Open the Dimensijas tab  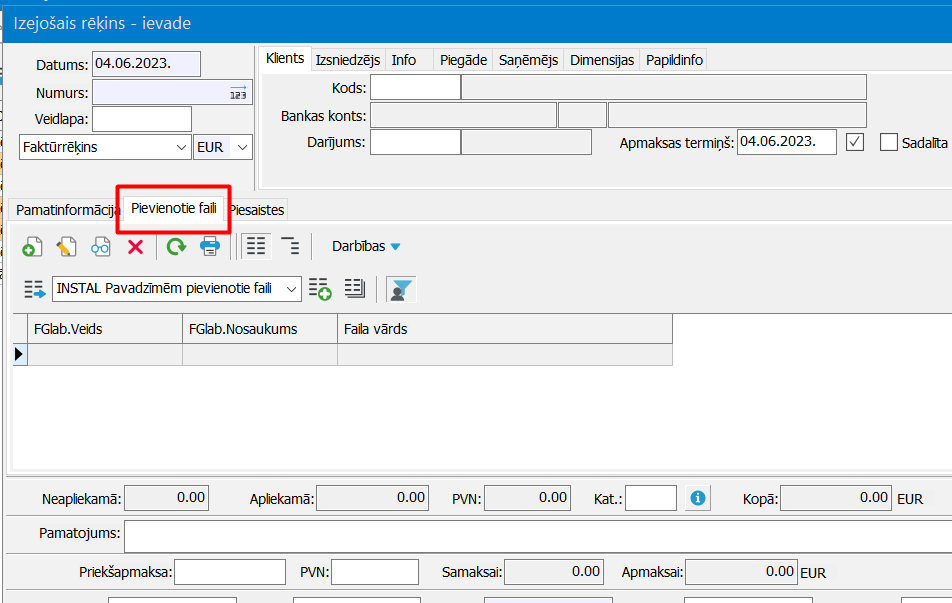[602, 60]
